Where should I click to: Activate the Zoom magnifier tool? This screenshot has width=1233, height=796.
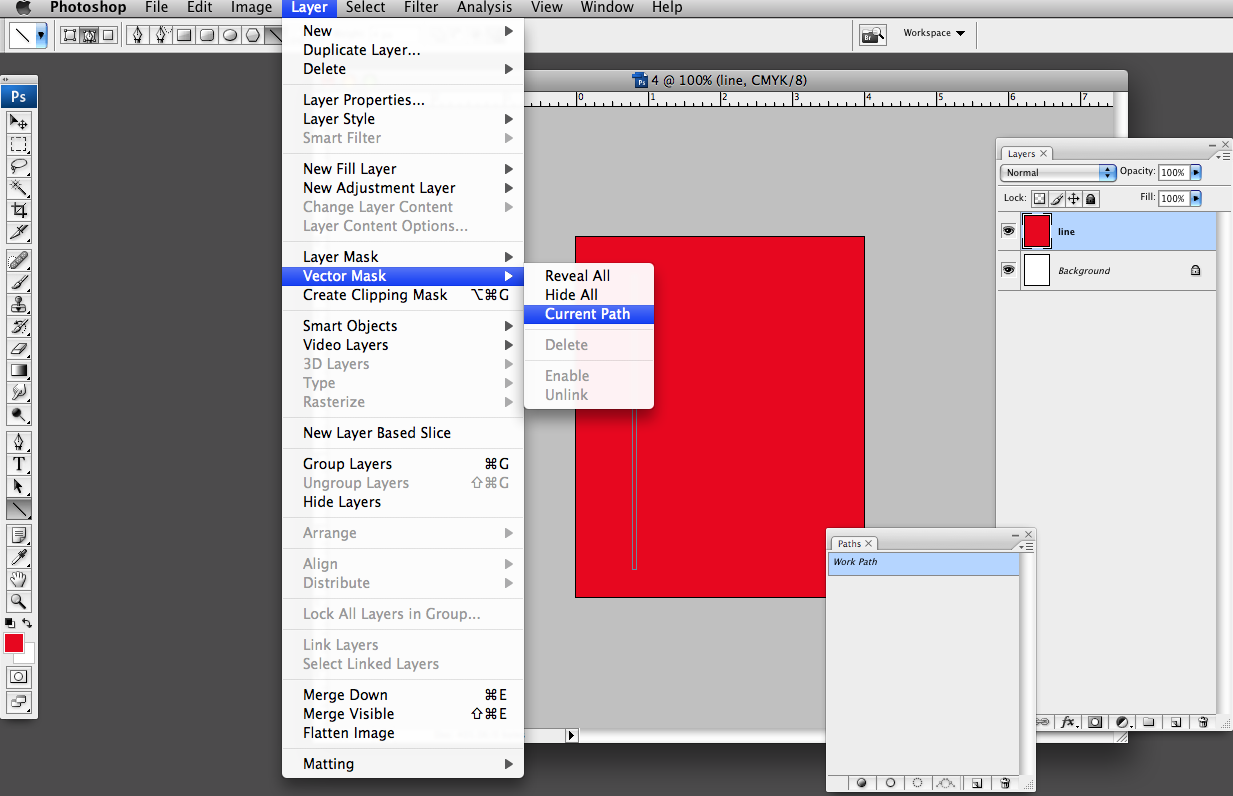click(x=19, y=601)
